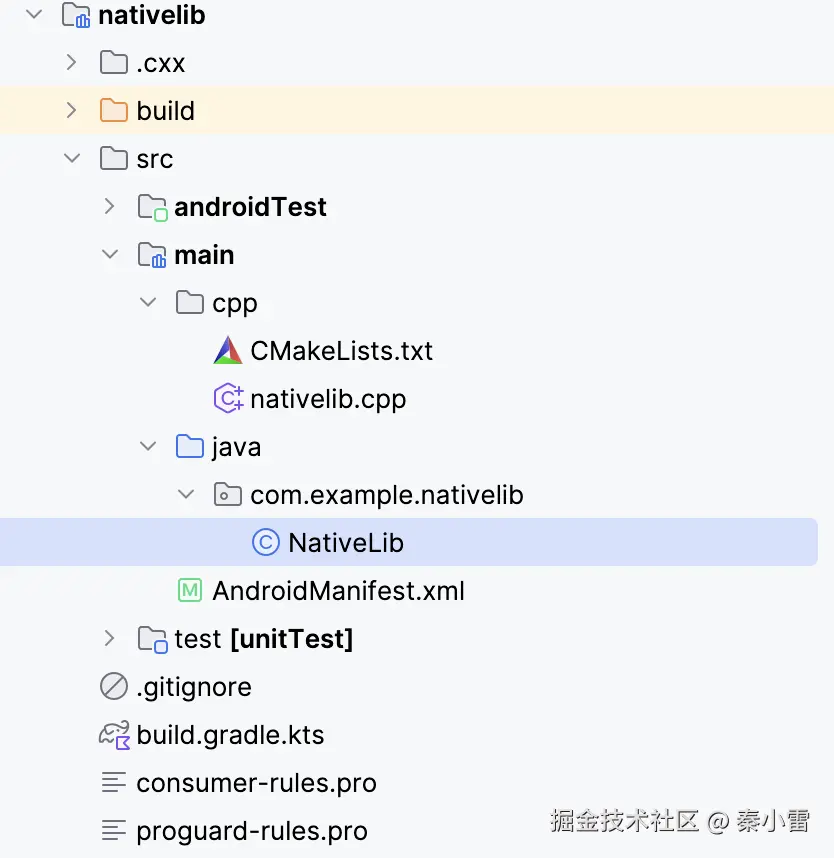The image size is (834, 858).
Task: Click the androidTest source folder icon
Action: (152, 207)
